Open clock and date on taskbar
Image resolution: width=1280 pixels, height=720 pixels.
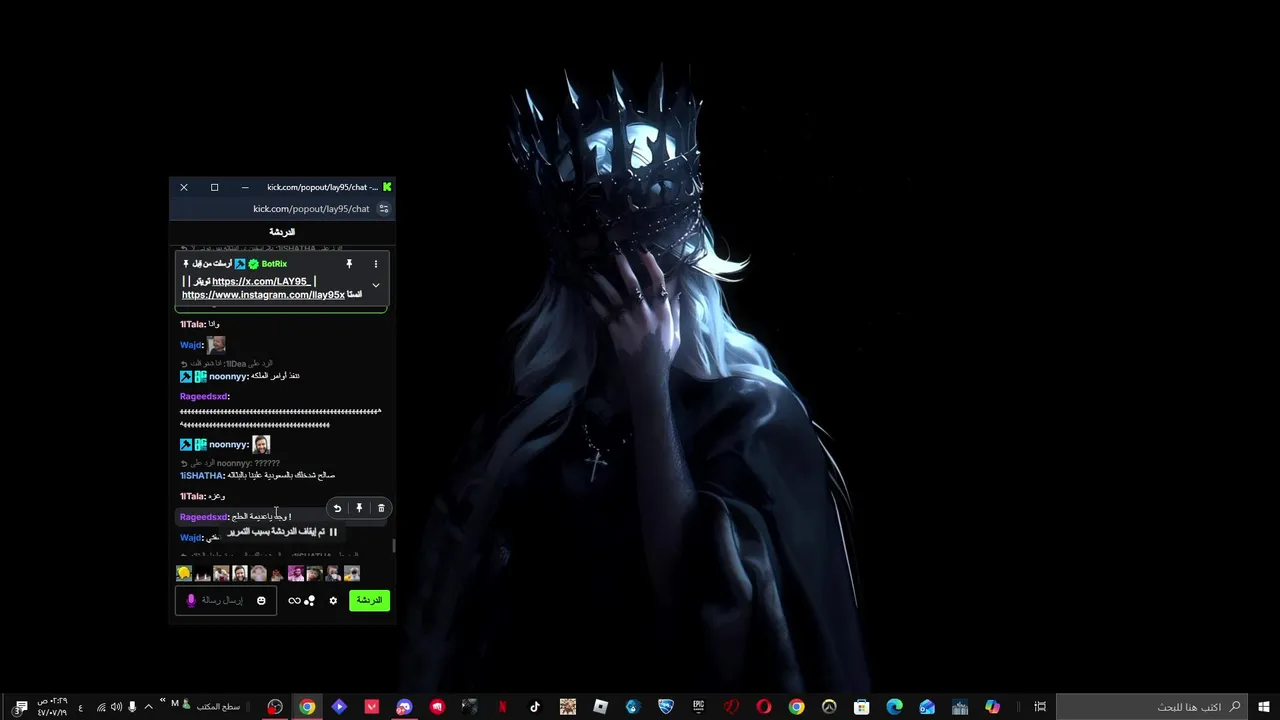pos(52,707)
